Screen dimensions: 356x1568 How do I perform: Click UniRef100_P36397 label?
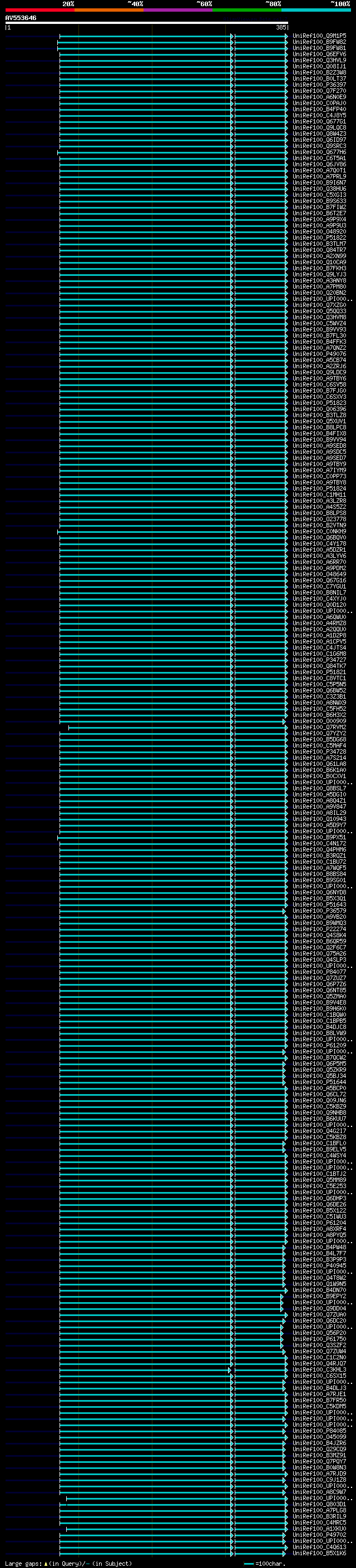pyautogui.click(x=319, y=85)
